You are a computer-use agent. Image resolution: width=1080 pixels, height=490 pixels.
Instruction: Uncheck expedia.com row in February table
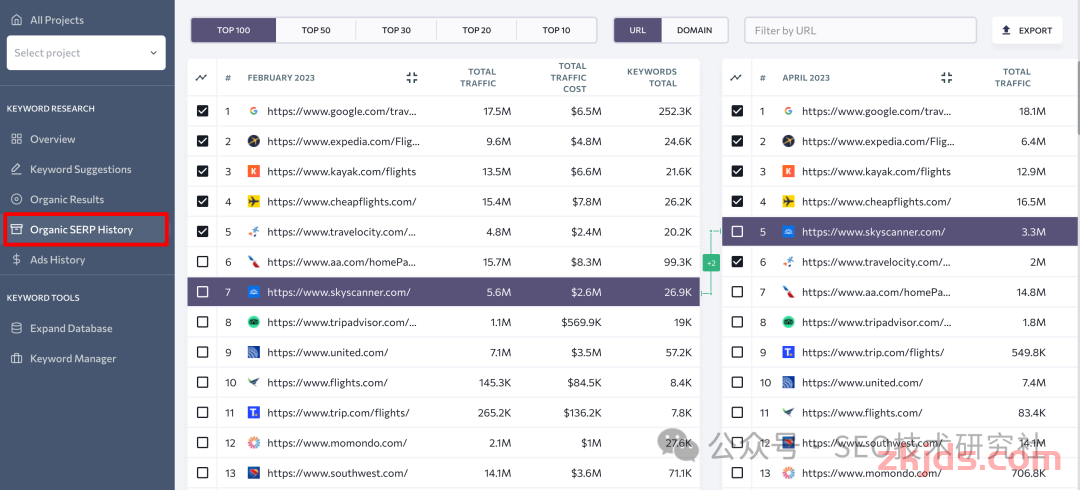click(202, 141)
